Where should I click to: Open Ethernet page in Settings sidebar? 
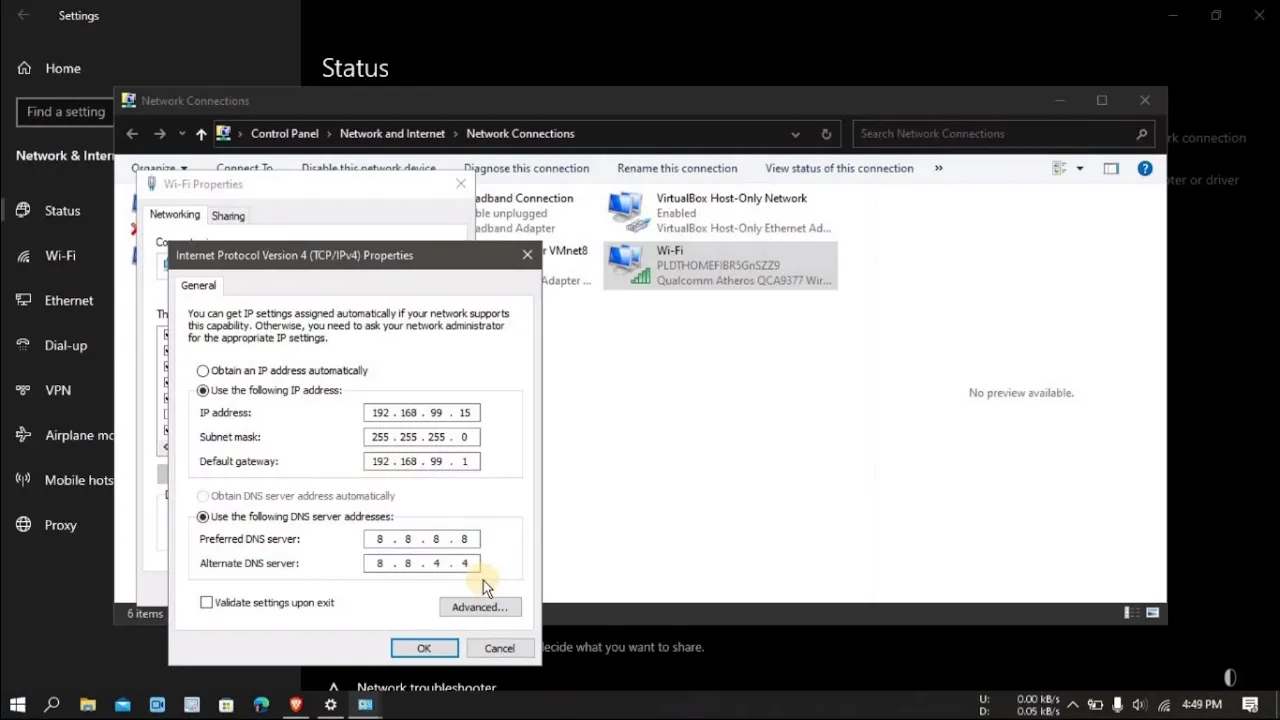click(x=57, y=301)
